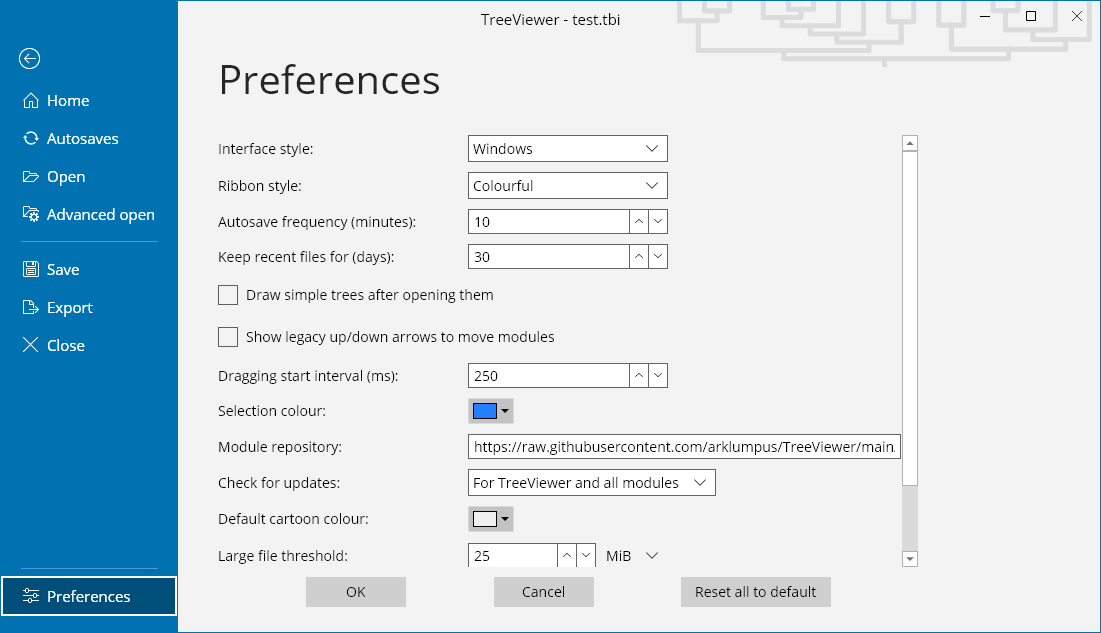Click the Close X icon in sidebar
This screenshot has width=1101, height=633.
(30, 346)
